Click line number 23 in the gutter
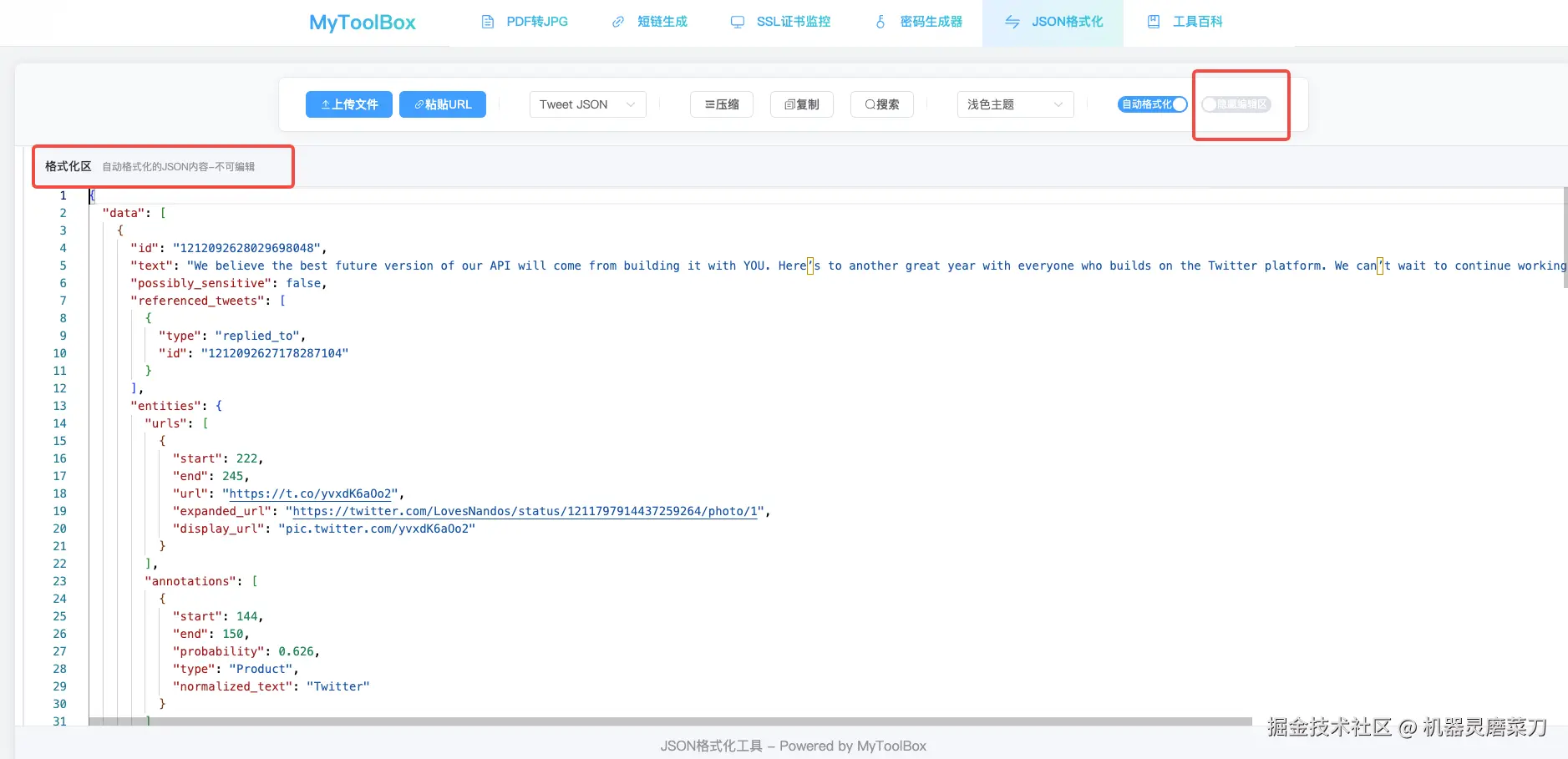 click(x=59, y=581)
